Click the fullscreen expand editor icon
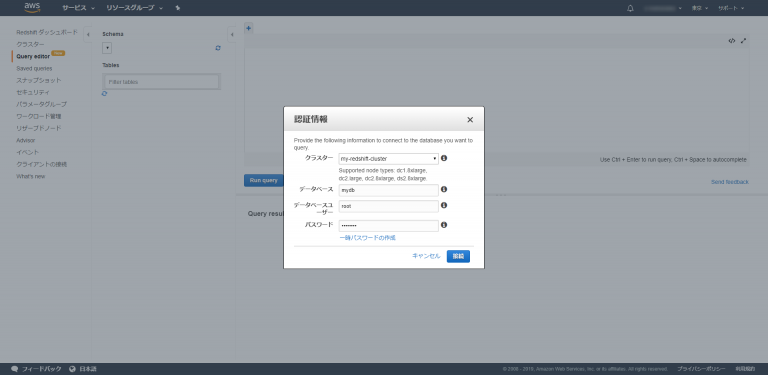Screen dimensions: 768x375 coord(743,41)
